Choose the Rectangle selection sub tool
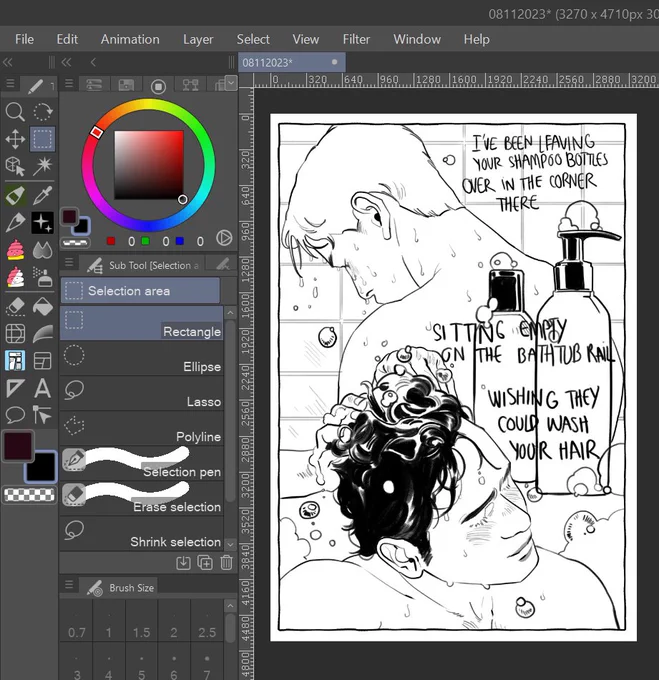Image resolution: width=659 pixels, height=680 pixels. click(x=142, y=323)
